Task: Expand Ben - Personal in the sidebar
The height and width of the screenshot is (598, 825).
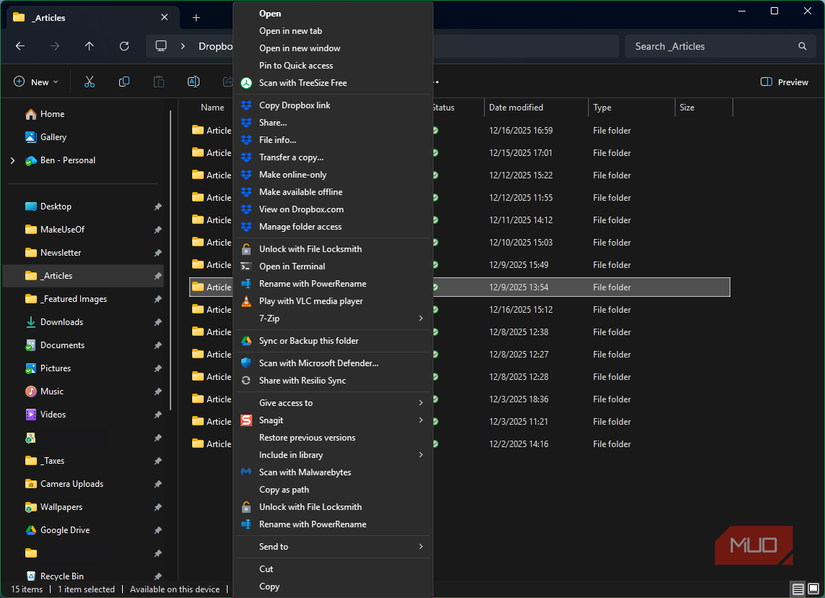Action: point(11,160)
